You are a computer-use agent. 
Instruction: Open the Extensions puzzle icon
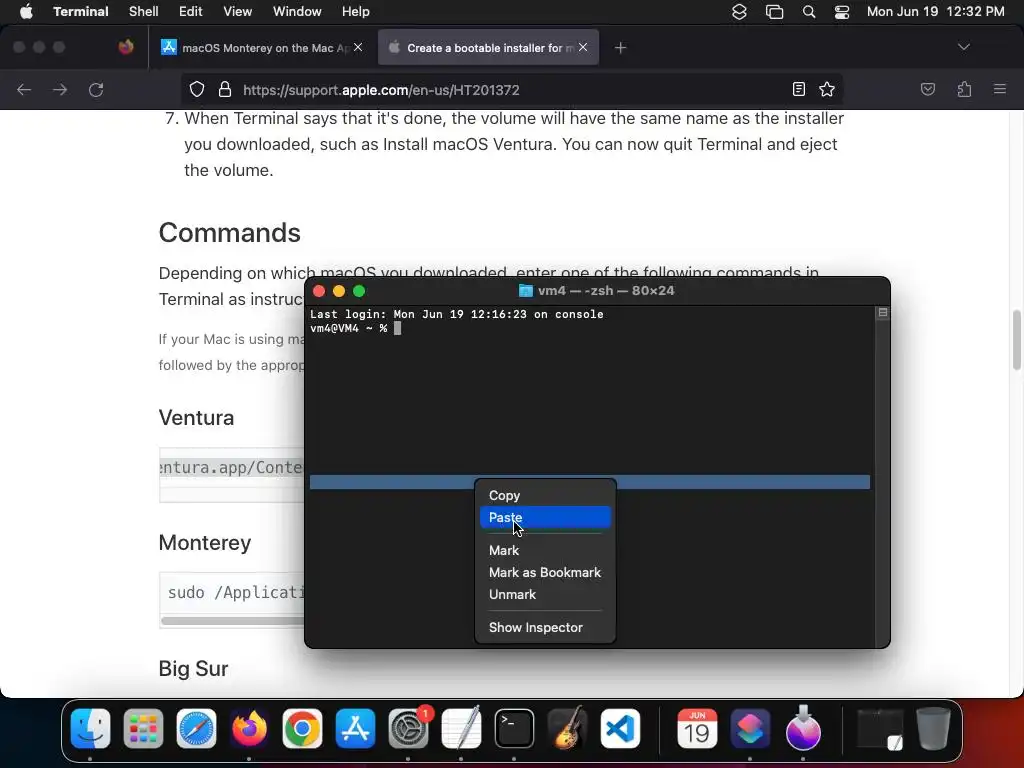pyautogui.click(x=964, y=89)
